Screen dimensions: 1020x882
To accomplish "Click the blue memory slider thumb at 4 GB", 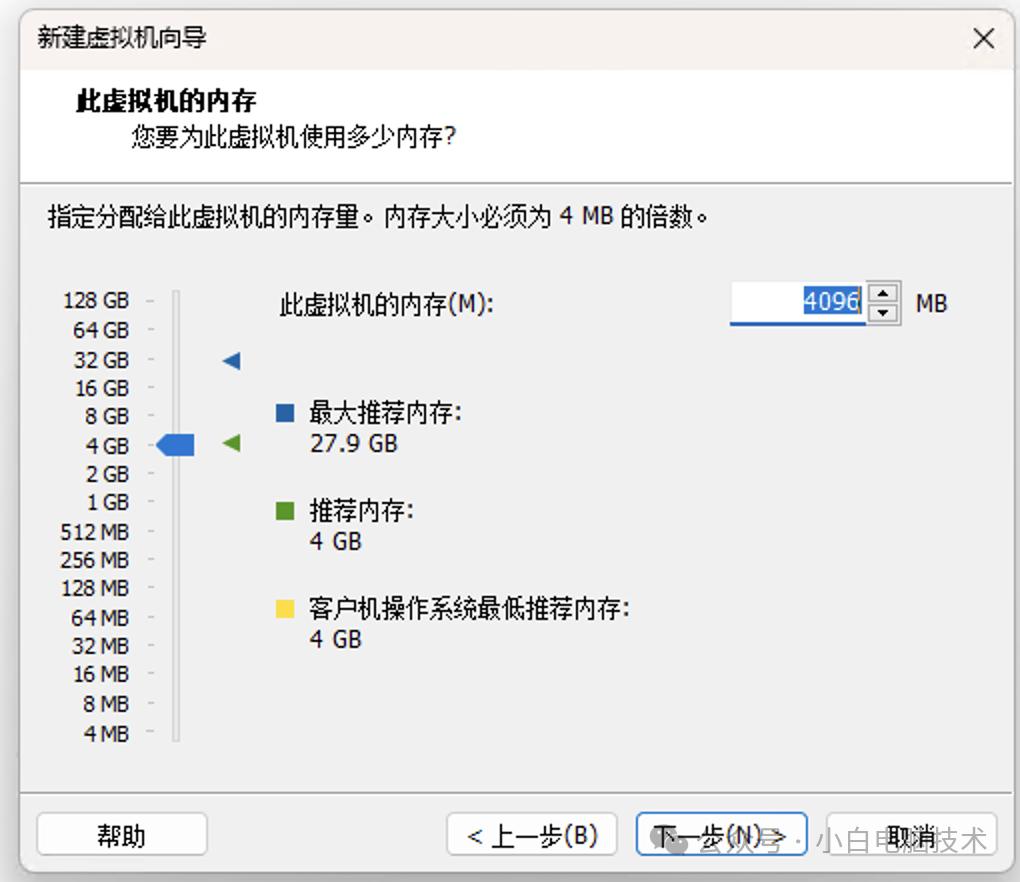I will click(x=175, y=445).
